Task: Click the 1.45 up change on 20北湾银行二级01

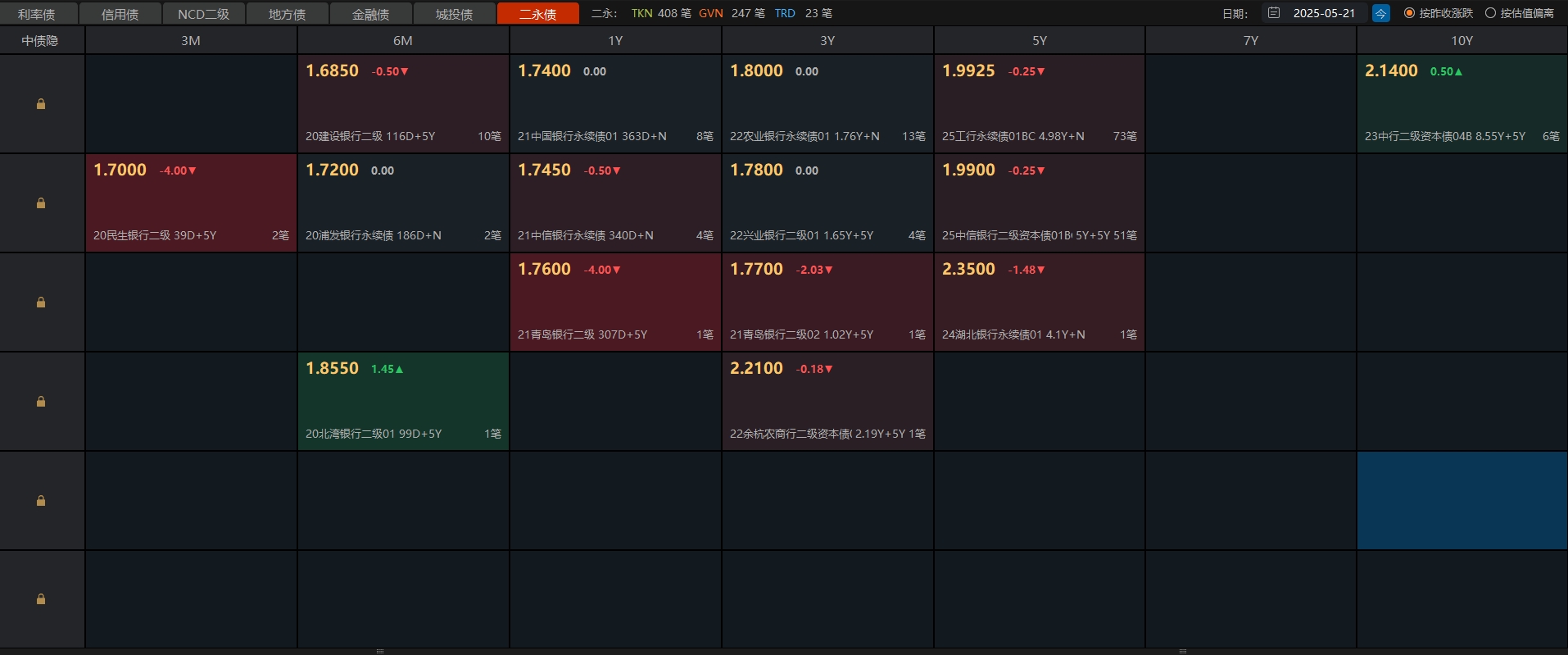Action: pyautogui.click(x=387, y=369)
